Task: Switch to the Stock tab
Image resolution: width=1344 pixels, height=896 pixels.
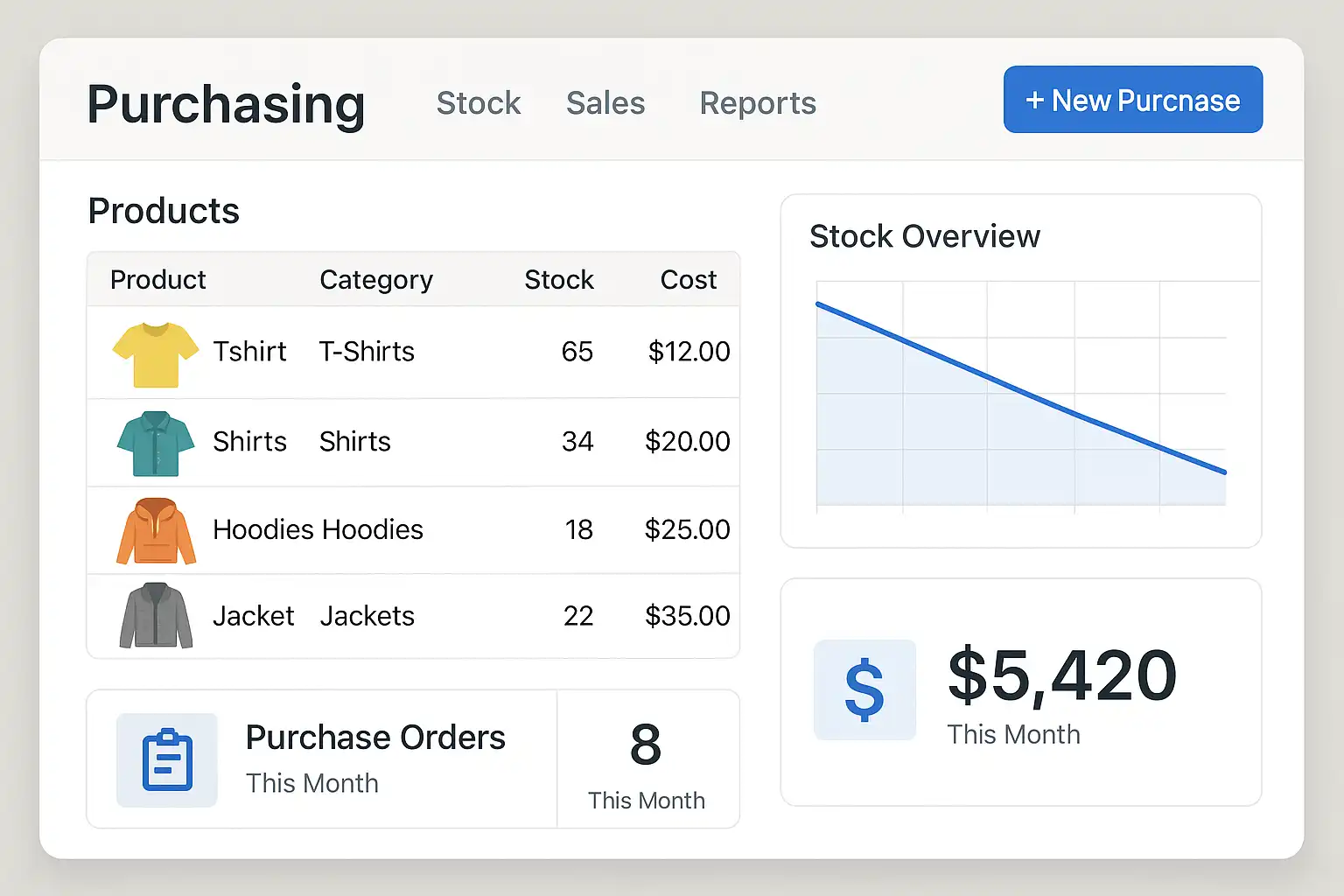Action: 479,103
